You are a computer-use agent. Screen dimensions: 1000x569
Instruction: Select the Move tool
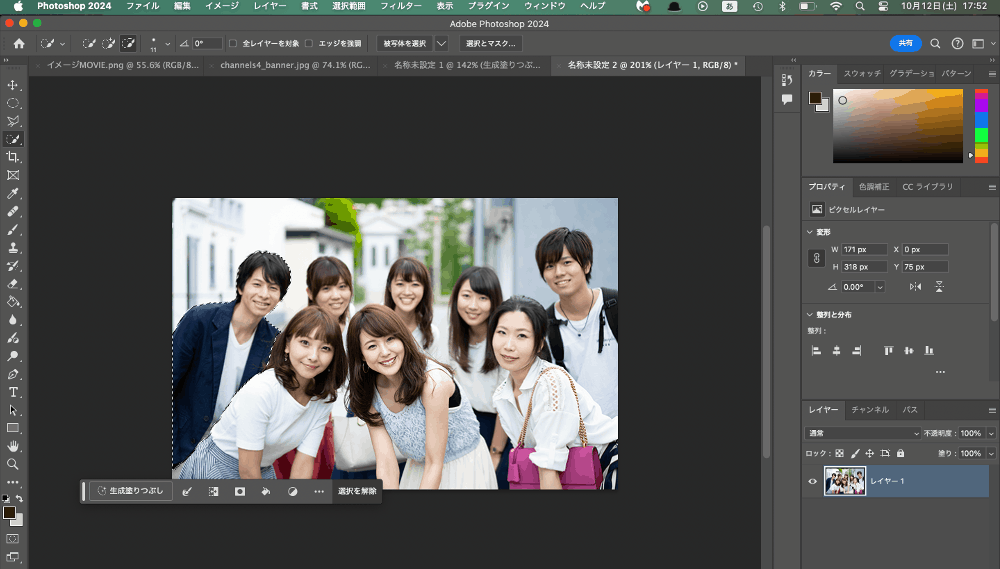tap(14, 86)
